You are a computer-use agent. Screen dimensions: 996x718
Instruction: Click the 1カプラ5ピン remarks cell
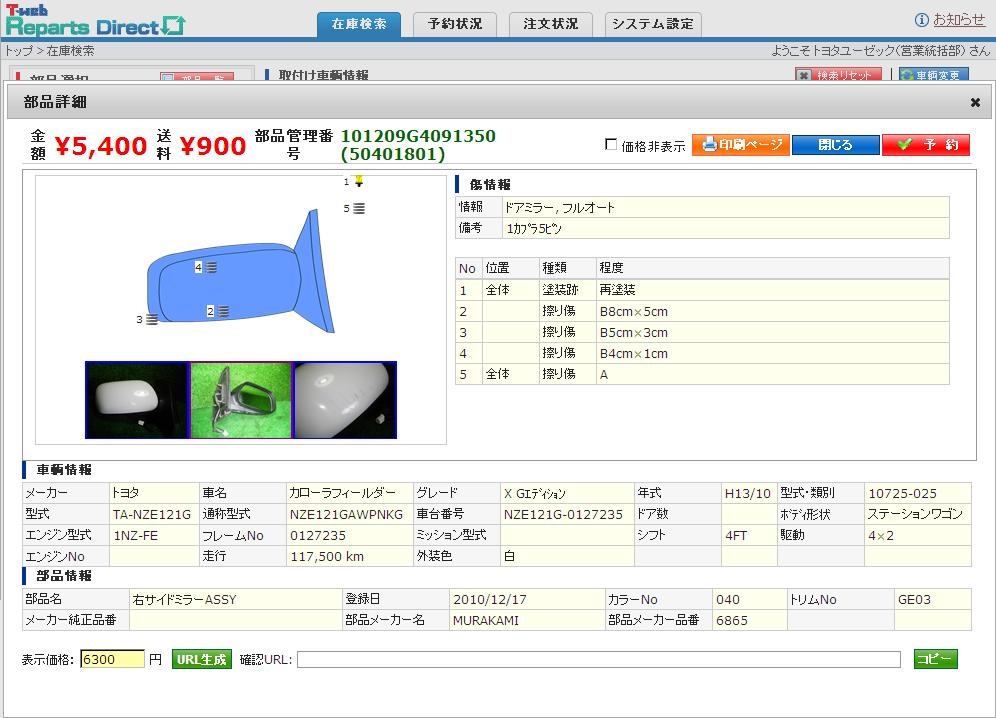pyautogui.click(x=725, y=228)
